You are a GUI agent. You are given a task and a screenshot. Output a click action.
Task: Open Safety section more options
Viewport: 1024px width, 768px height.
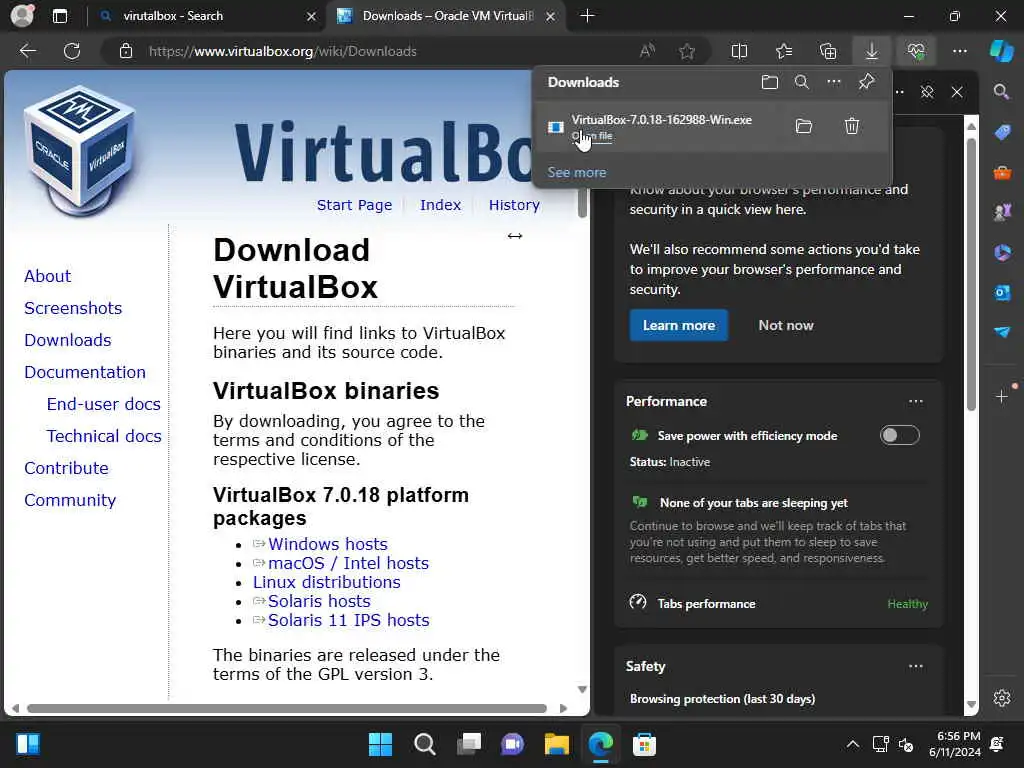916,666
